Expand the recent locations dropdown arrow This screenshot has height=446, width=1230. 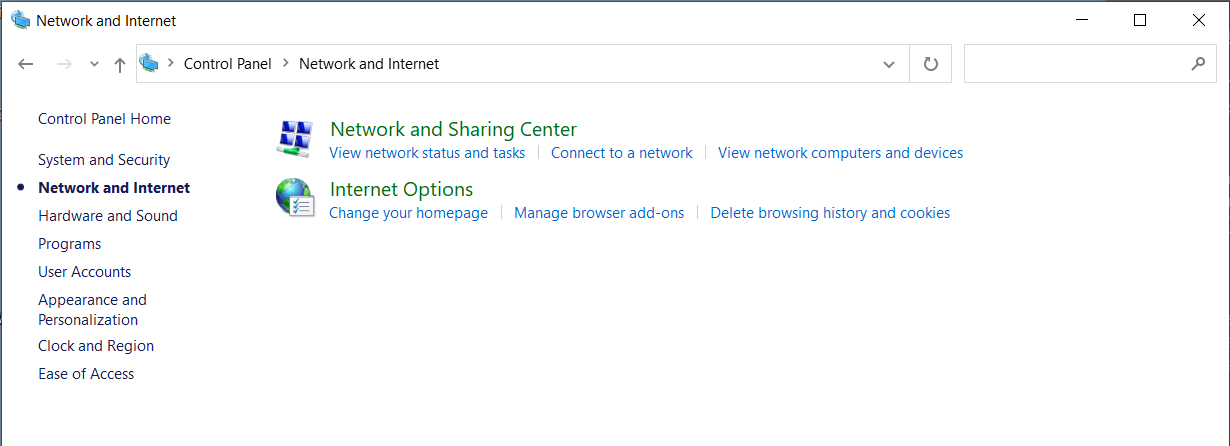click(94, 64)
